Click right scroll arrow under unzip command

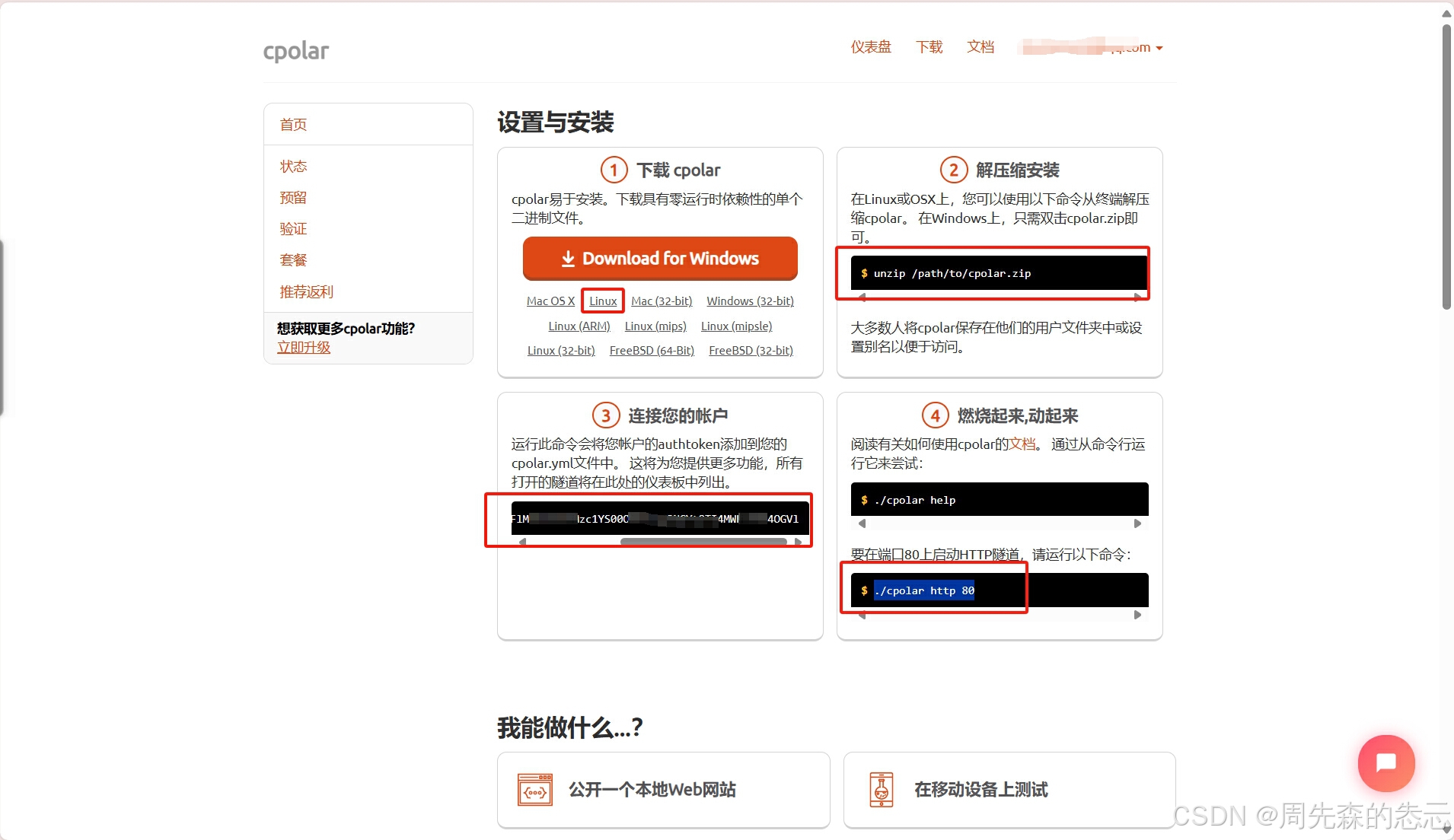(1137, 297)
